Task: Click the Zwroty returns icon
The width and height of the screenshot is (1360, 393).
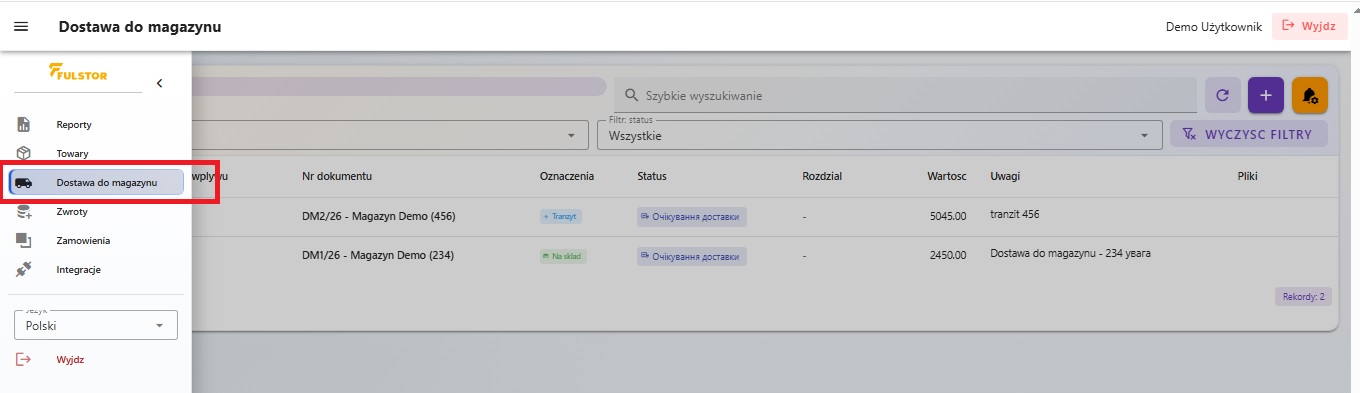Action: pos(24,212)
